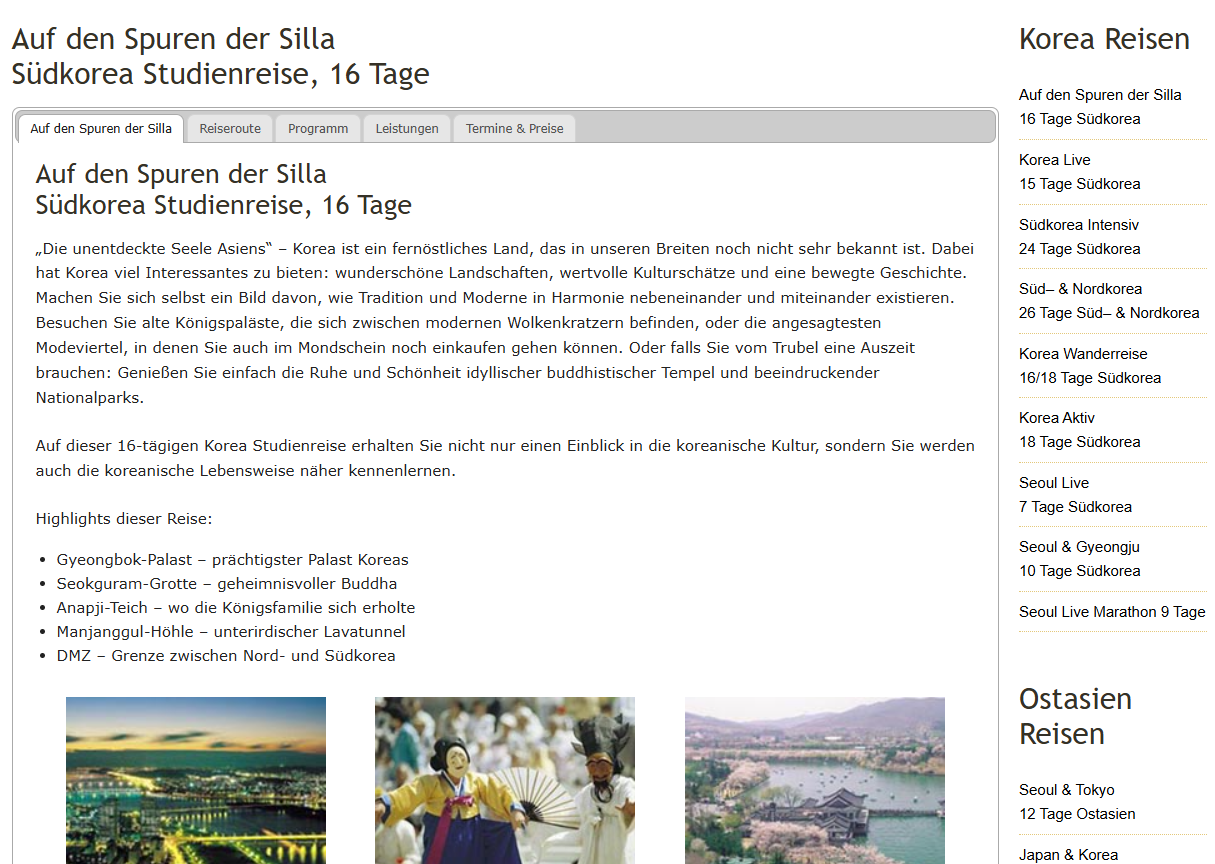1215x864 pixels.
Task: Open the Seoul night skyline photo
Action: click(196, 780)
